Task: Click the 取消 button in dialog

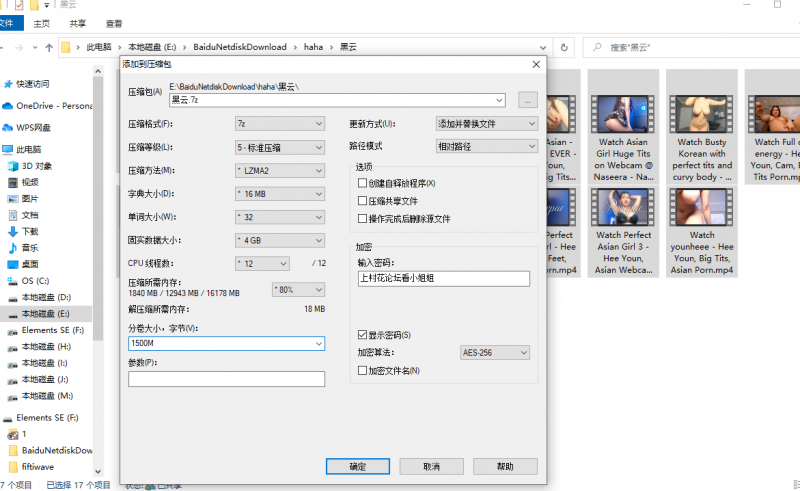Action: tap(431, 466)
